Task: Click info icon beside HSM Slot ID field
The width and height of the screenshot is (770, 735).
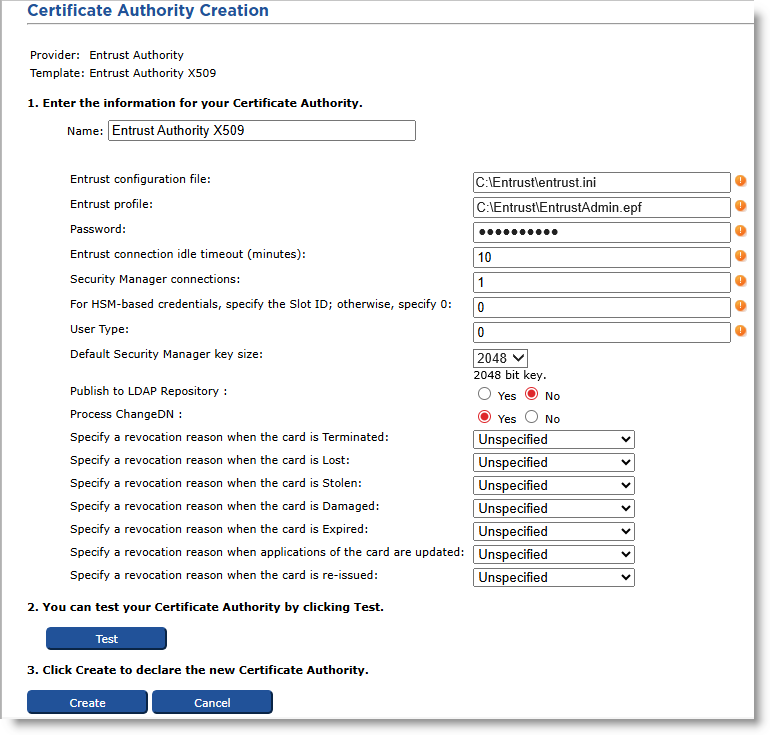Action: point(741,306)
